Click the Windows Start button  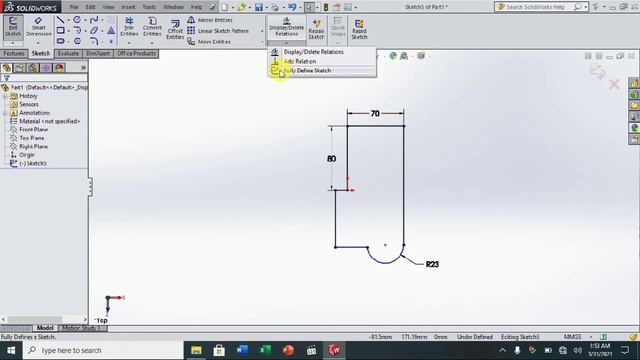(x=11, y=350)
